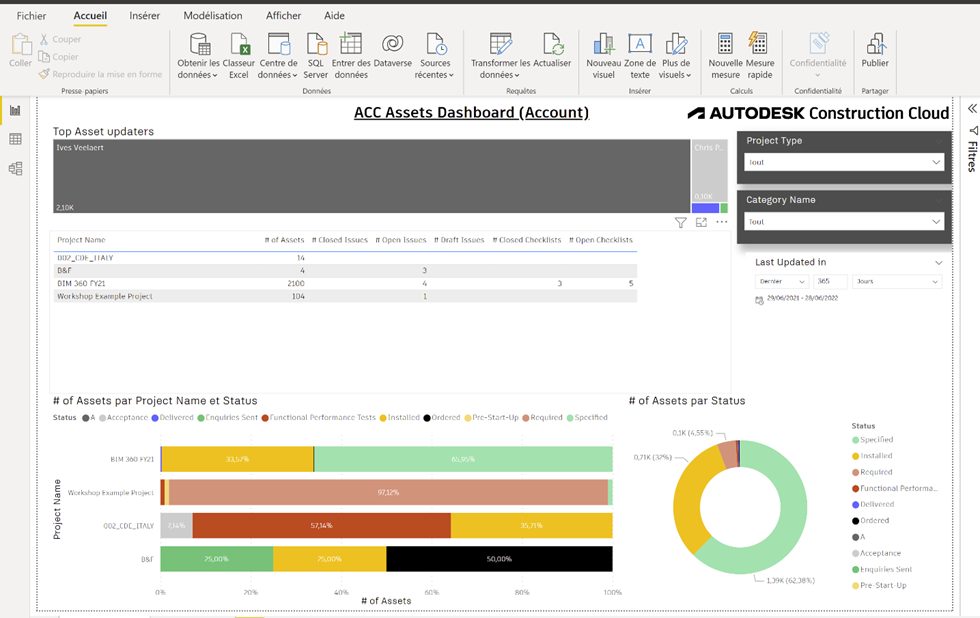Select the Insérer tab

pyautogui.click(x=144, y=16)
